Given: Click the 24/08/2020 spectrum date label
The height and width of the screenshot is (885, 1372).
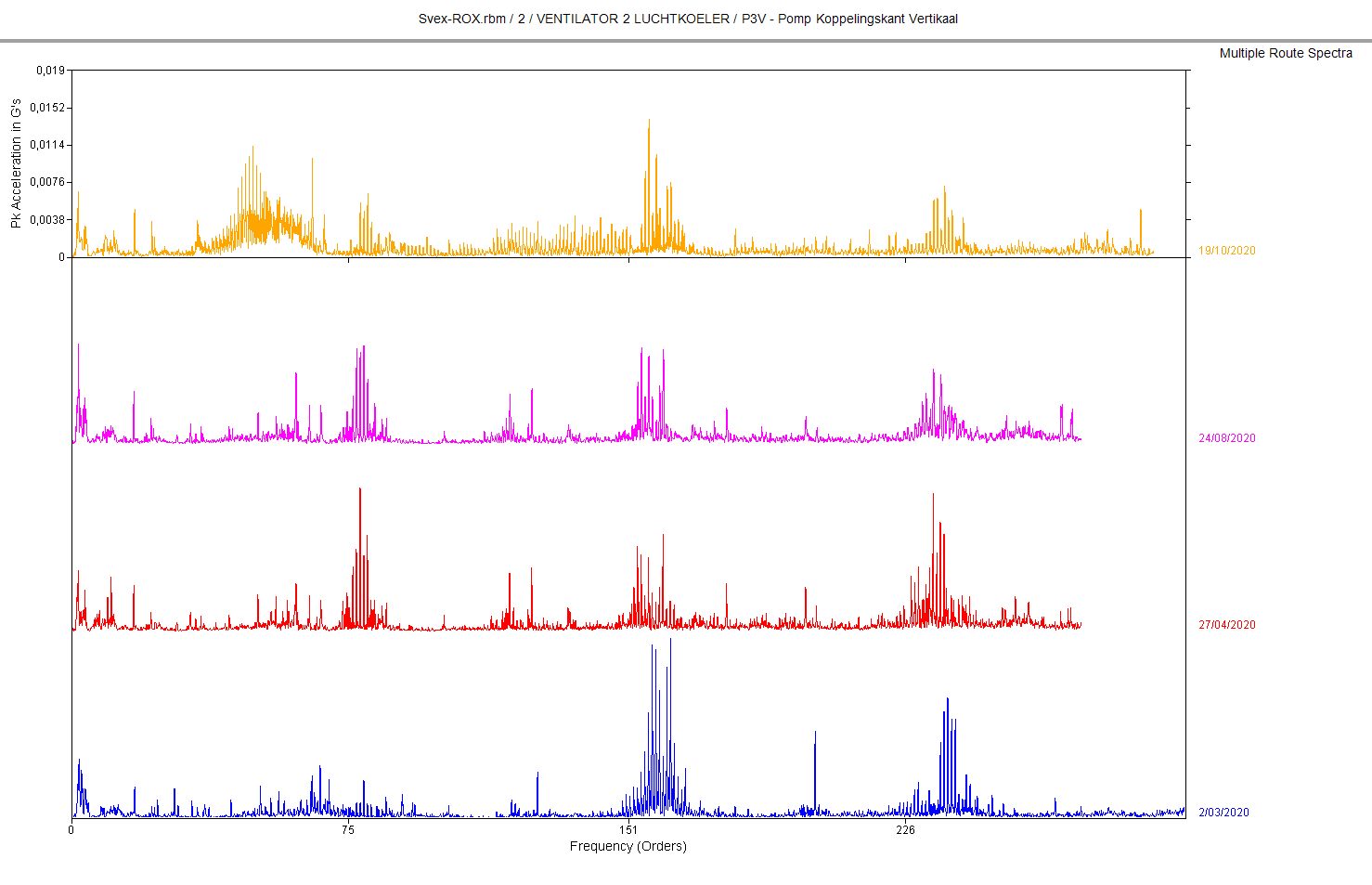Looking at the screenshot, I should (x=1226, y=438).
